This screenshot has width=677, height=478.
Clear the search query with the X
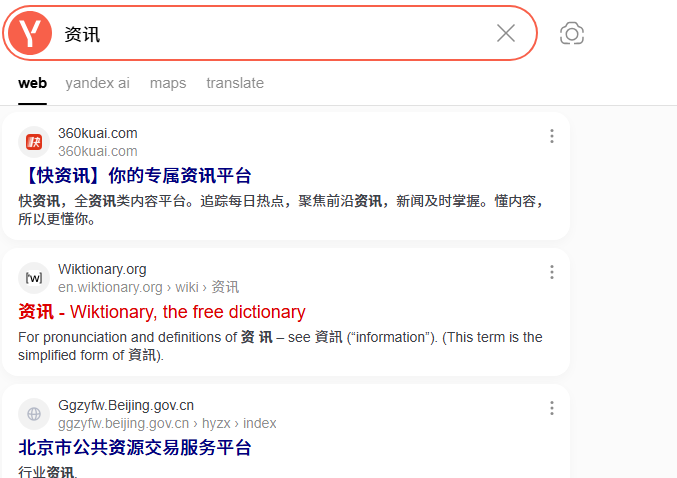tap(506, 34)
